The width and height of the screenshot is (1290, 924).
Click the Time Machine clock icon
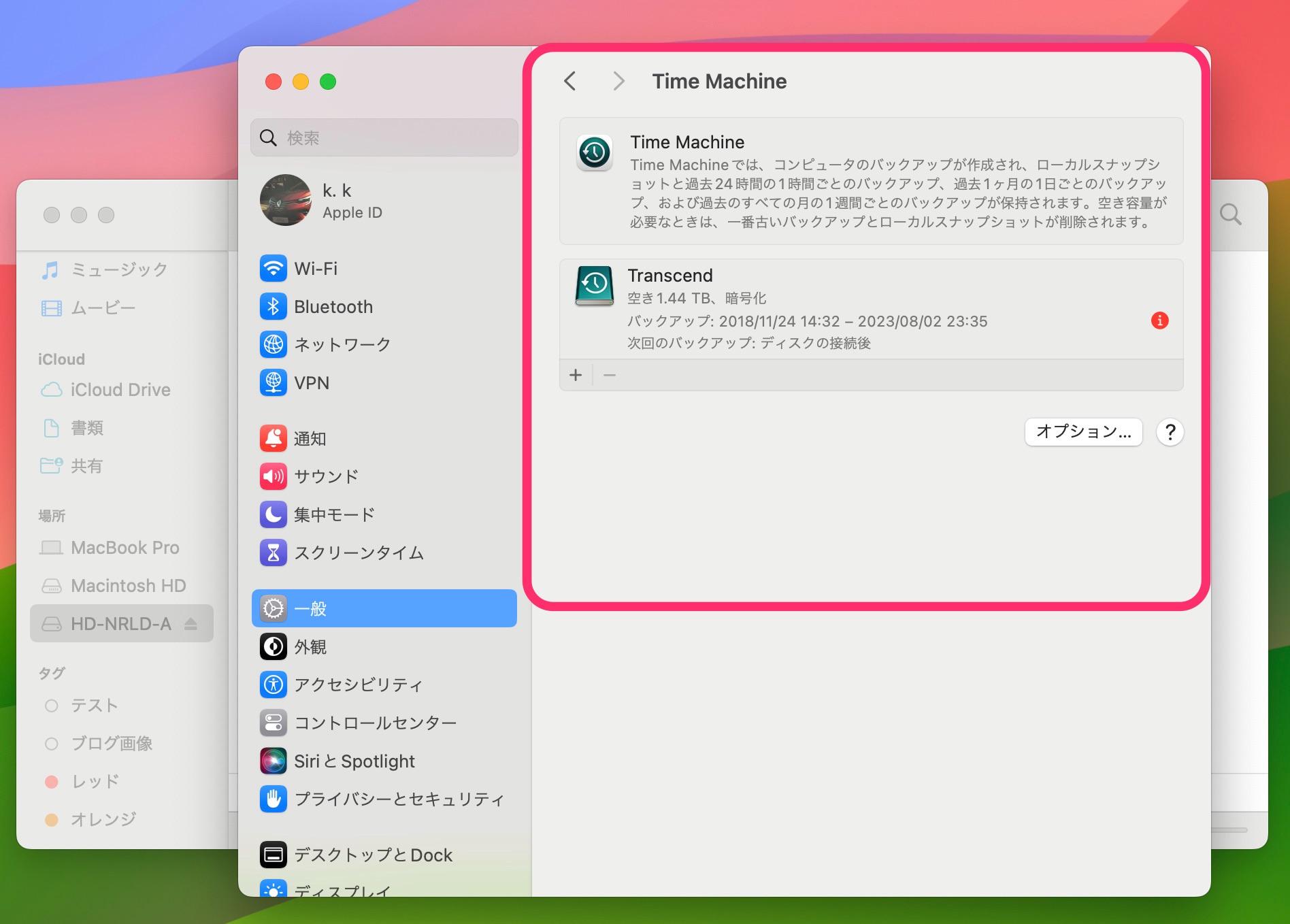(594, 152)
